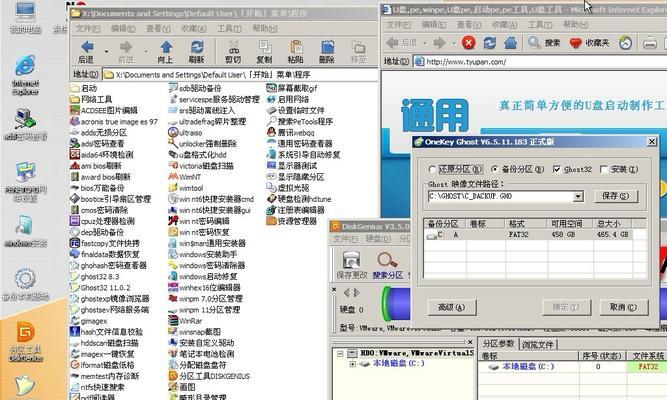Screen dimensions: 667x400
Task: Click the History icon in Internet Explorer's toolbar
Action: pos(625,43)
